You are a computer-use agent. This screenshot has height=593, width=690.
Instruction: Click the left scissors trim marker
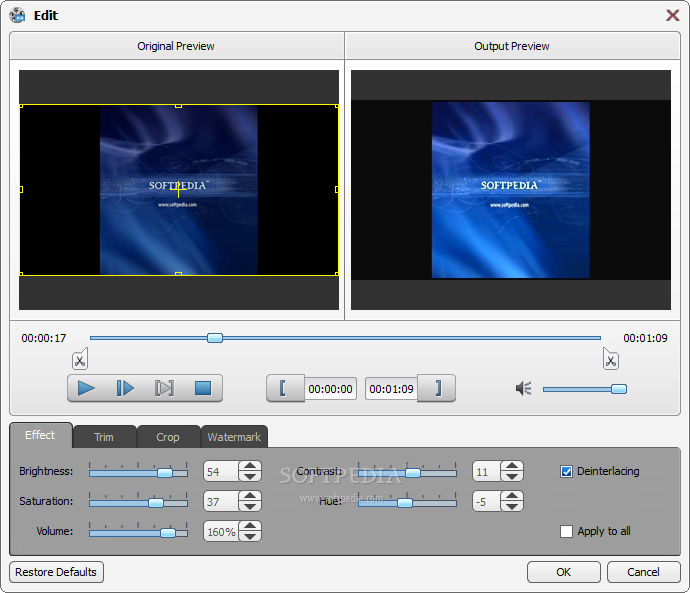(x=80, y=359)
